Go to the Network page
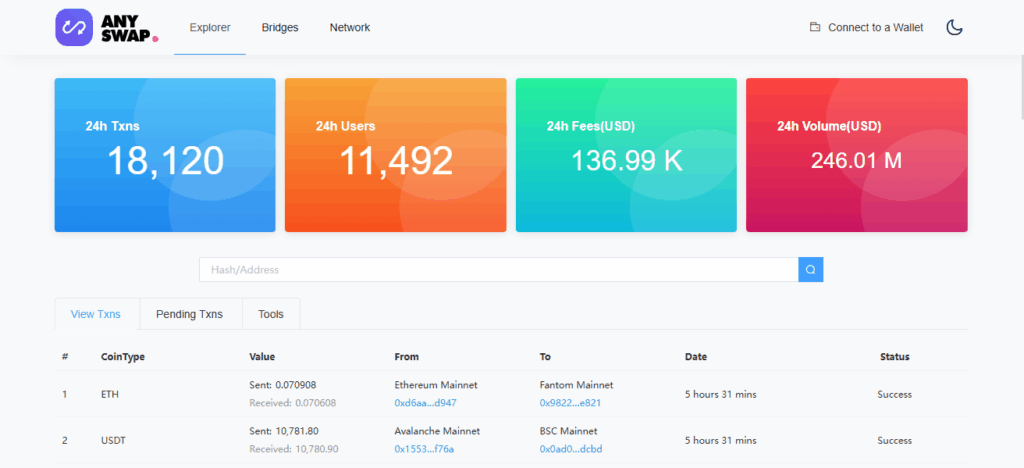The width and height of the screenshot is (1024, 468). coord(350,27)
